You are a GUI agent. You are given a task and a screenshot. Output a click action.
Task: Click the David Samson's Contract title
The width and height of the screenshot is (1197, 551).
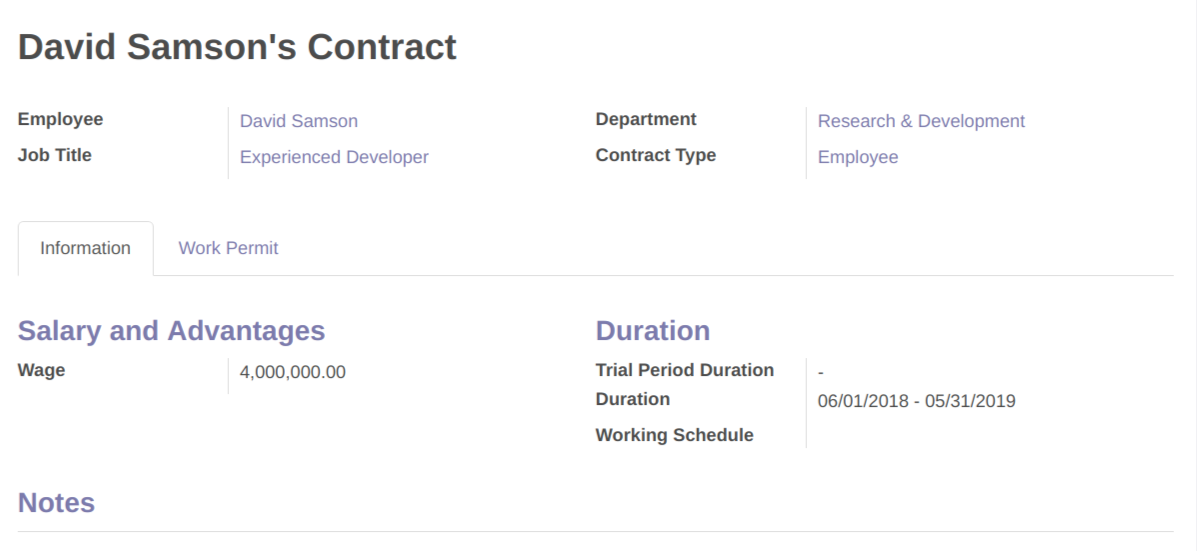237,47
